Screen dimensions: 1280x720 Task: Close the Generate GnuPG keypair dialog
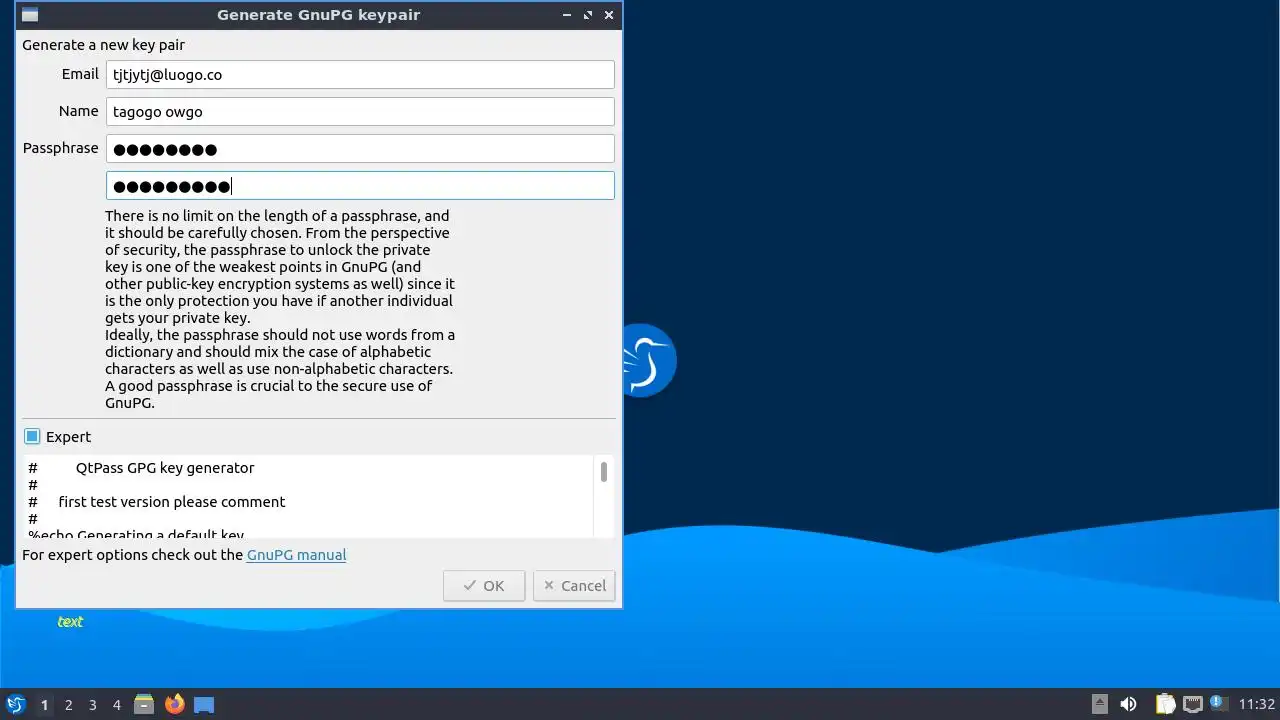coord(609,15)
